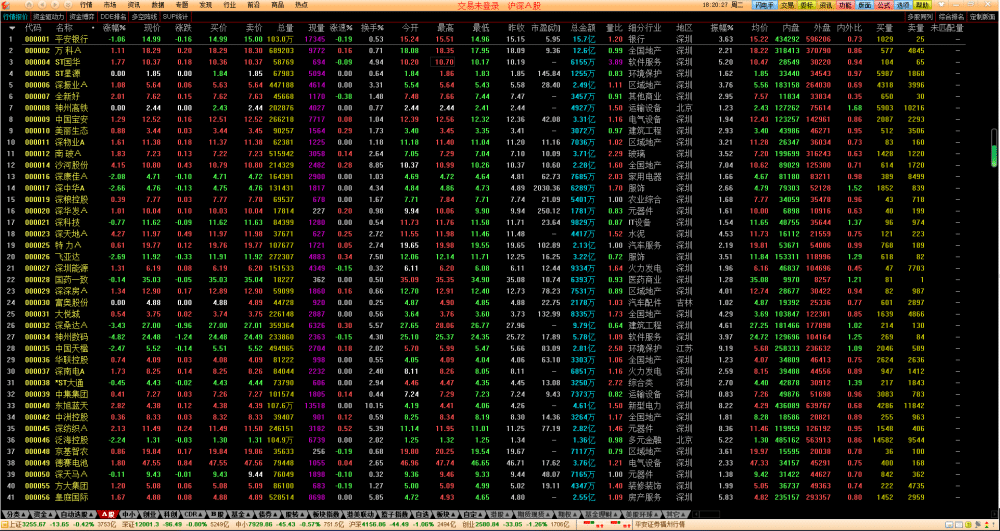Expand the 自动选股 bottom tab dropdown
The image size is (1000, 531).
click(x=90, y=514)
